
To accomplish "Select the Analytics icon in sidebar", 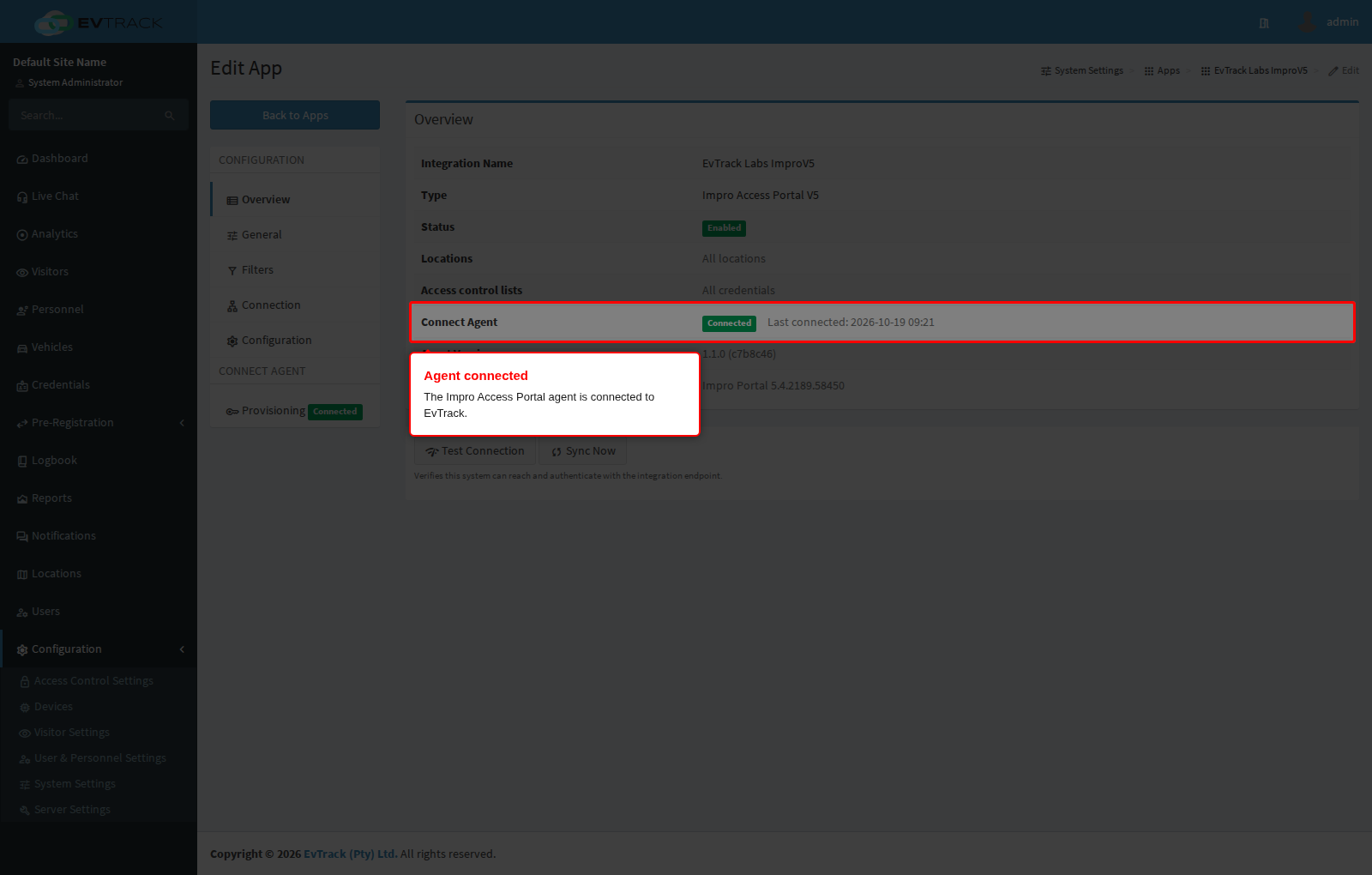I will 22,235.
